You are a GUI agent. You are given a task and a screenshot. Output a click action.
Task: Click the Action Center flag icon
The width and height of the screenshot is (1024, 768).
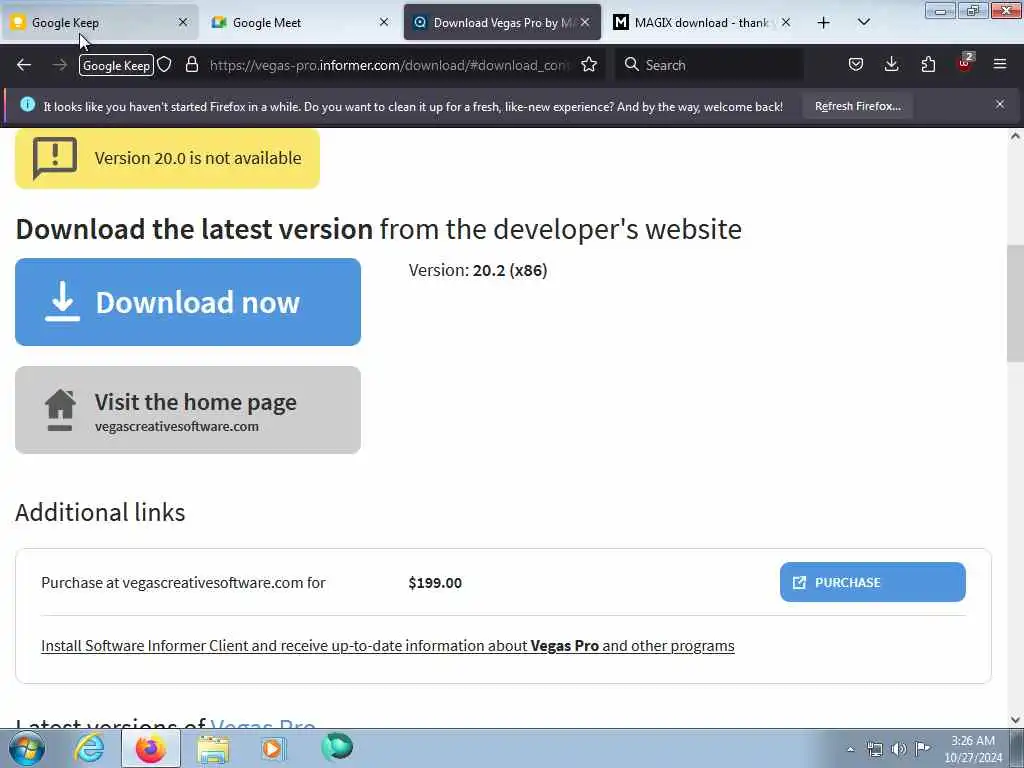click(922, 748)
